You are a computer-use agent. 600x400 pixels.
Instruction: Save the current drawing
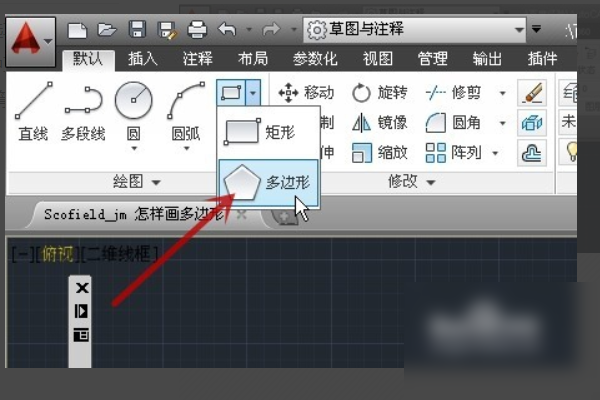[137, 29]
